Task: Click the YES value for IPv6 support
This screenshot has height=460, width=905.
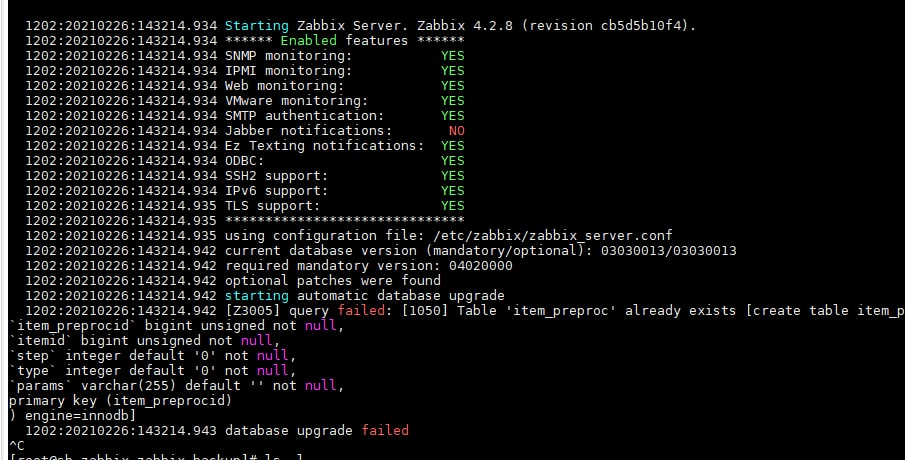Action: tap(452, 190)
